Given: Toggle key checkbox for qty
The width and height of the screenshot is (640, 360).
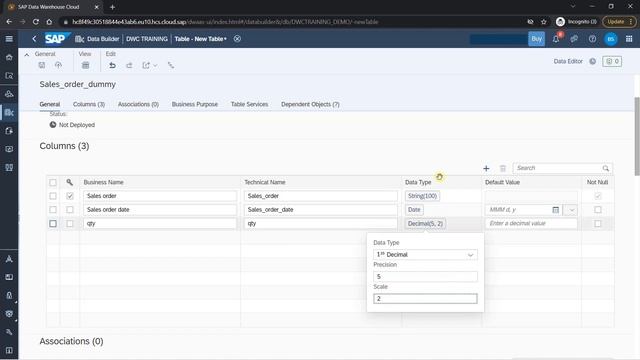Looking at the screenshot, I should 70,224.
